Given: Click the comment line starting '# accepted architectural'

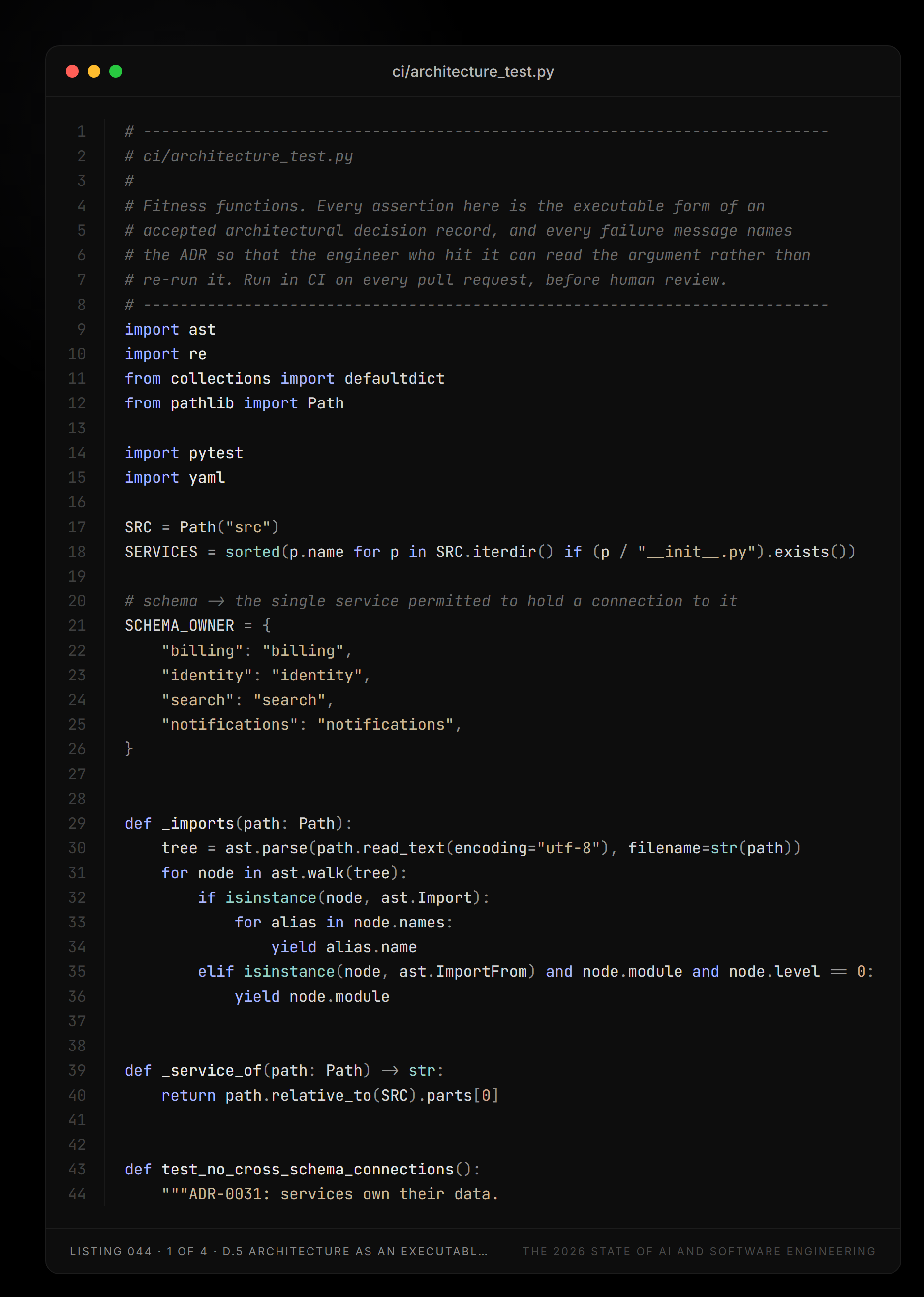Looking at the screenshot, I should pyautogui.click(x=459, y=230).
